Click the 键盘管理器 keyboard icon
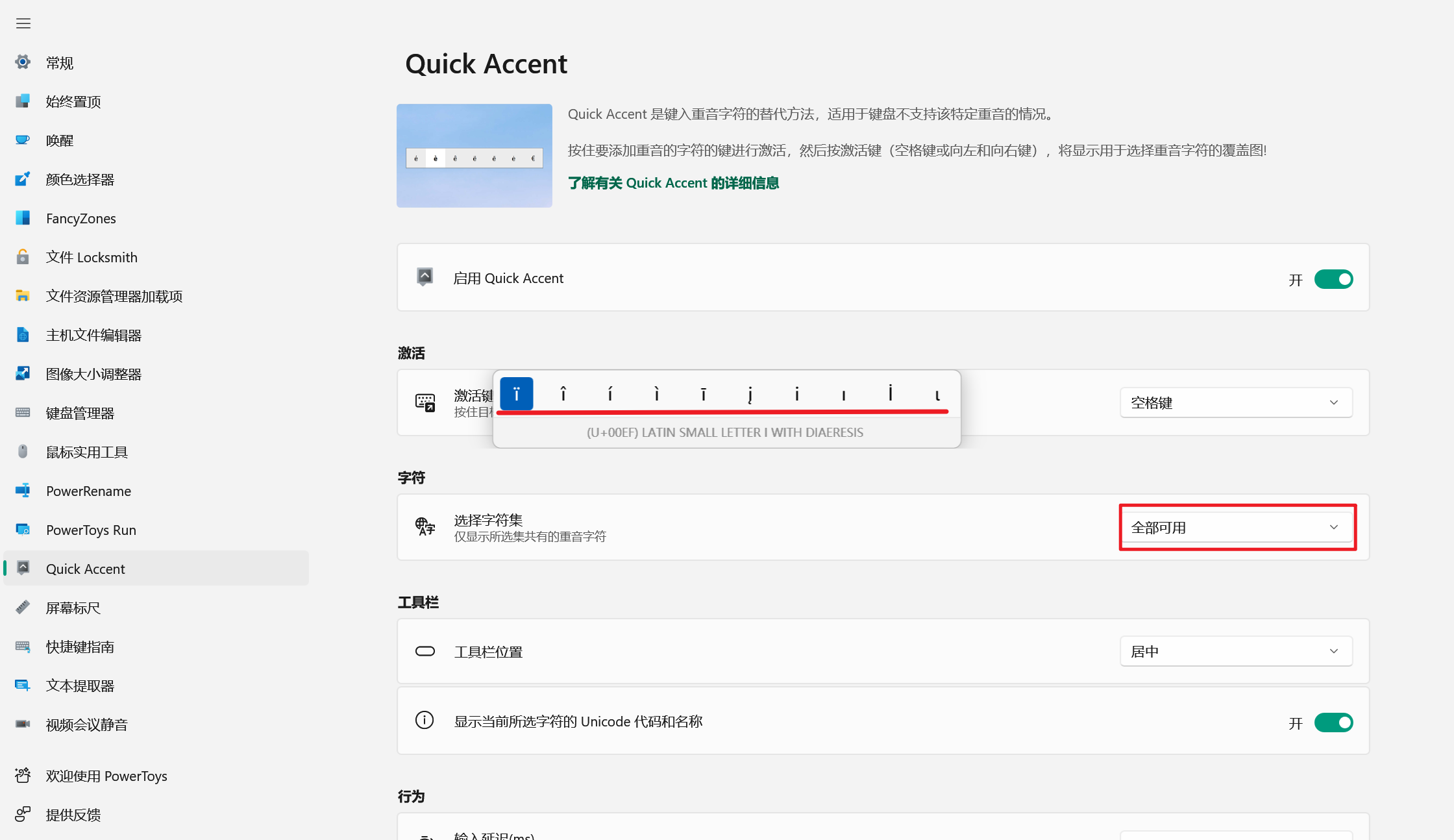 pos(23,413)
